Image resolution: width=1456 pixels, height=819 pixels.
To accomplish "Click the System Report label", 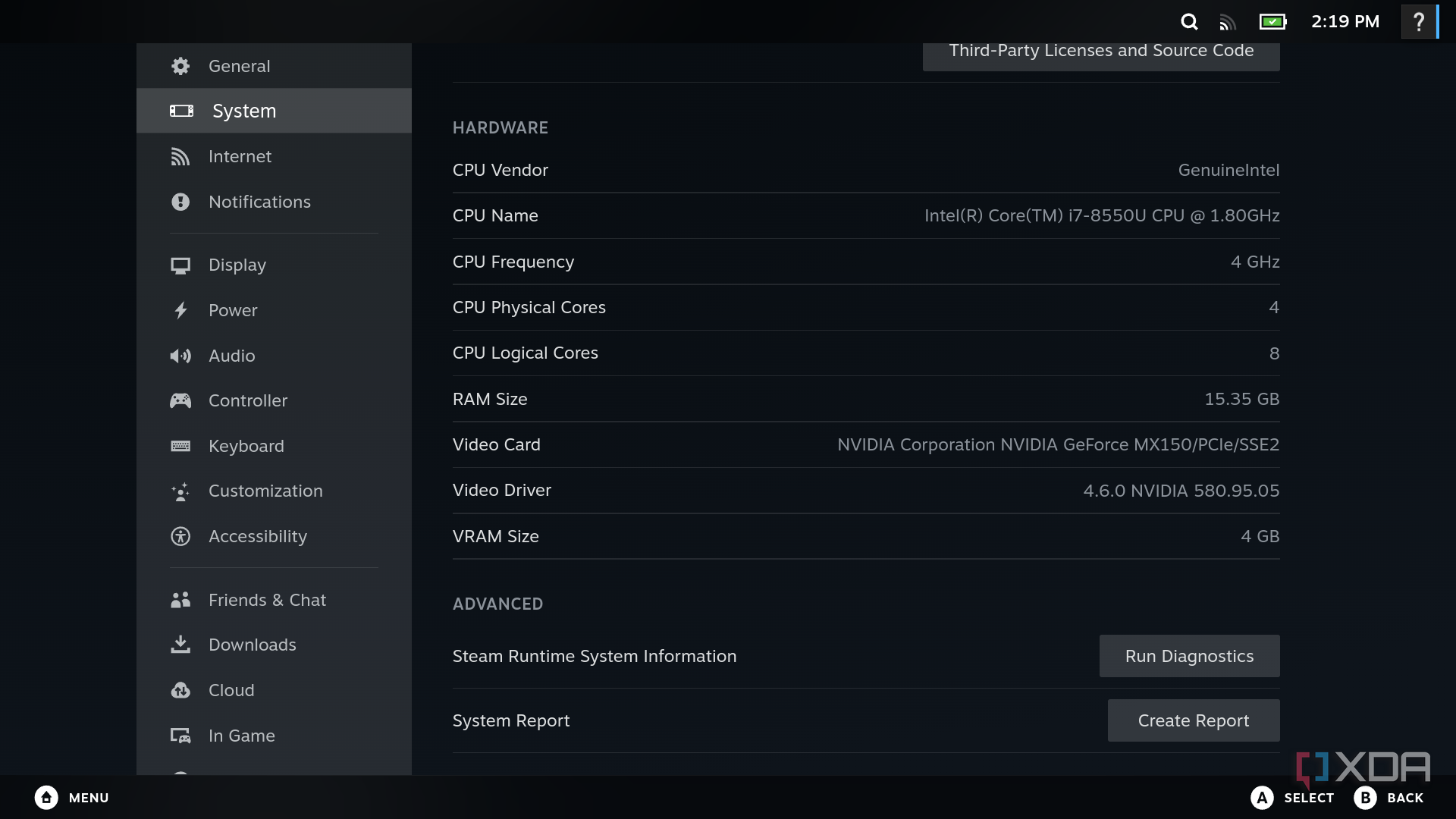I will [511, 720].
